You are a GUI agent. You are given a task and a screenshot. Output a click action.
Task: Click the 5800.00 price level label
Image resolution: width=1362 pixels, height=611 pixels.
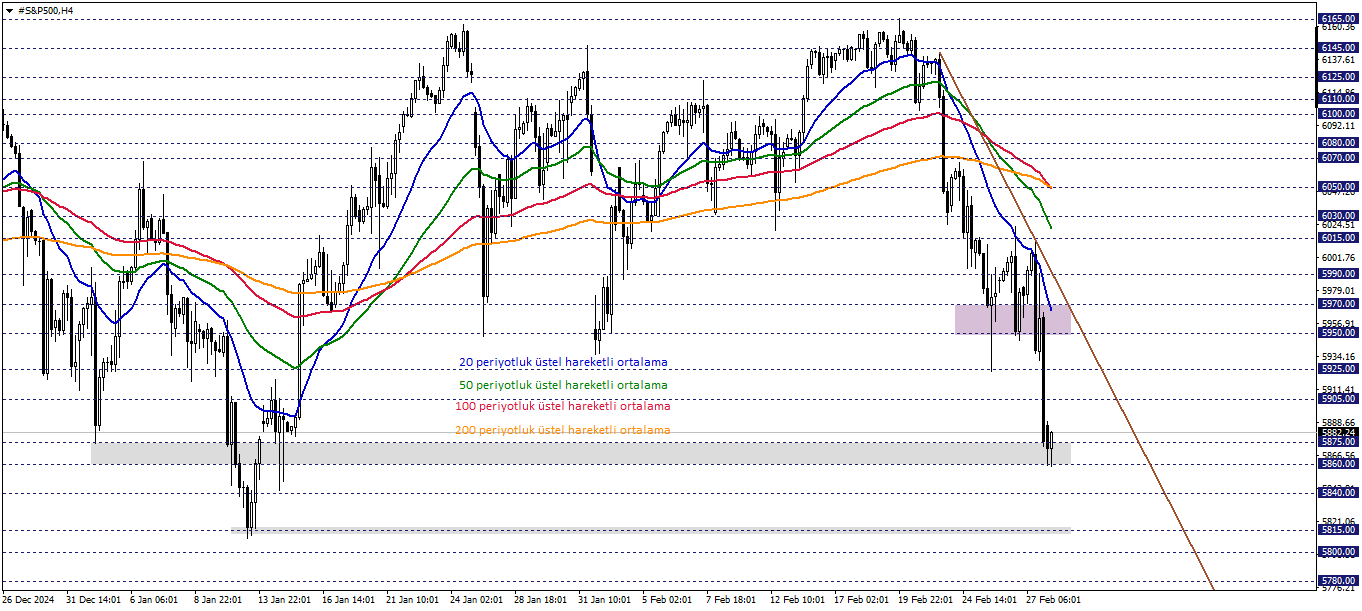(1338, 552)
